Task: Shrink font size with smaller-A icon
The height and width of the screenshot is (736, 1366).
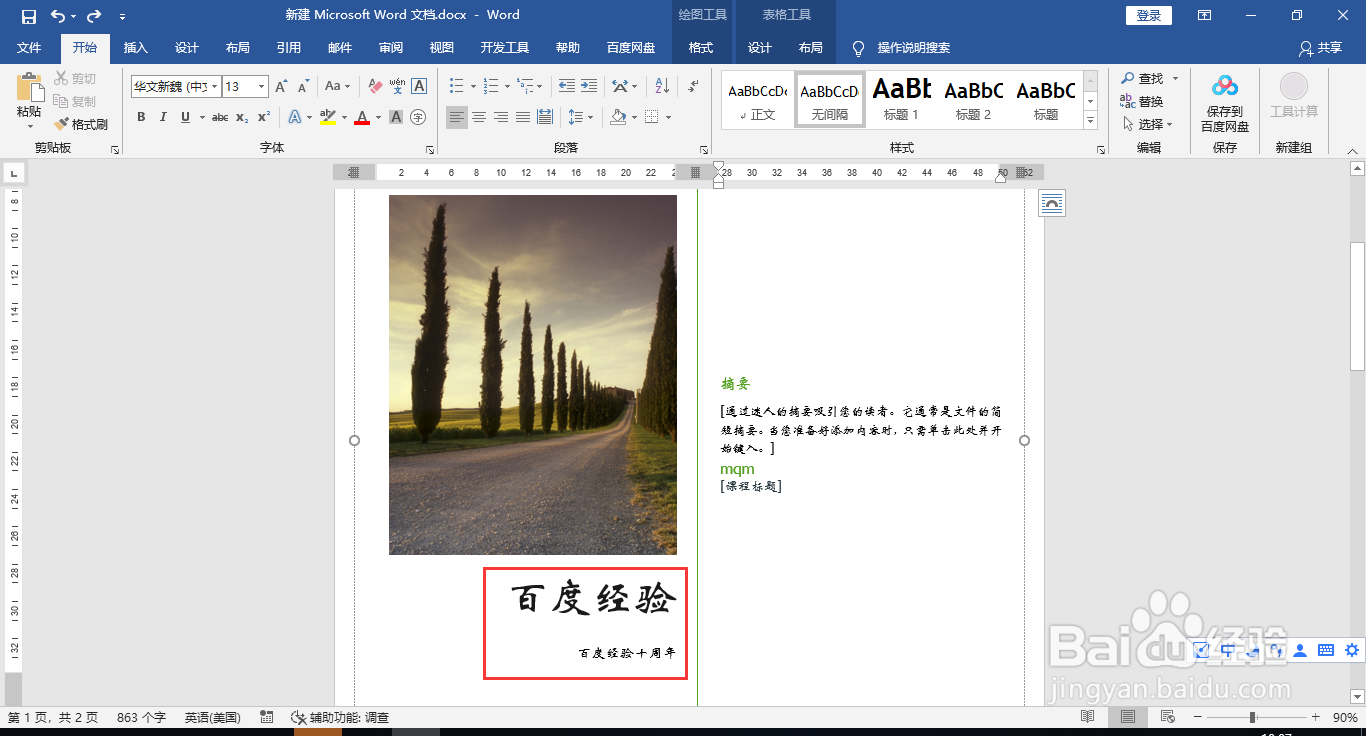Action: pyautogui.click(x=305, y=86)
